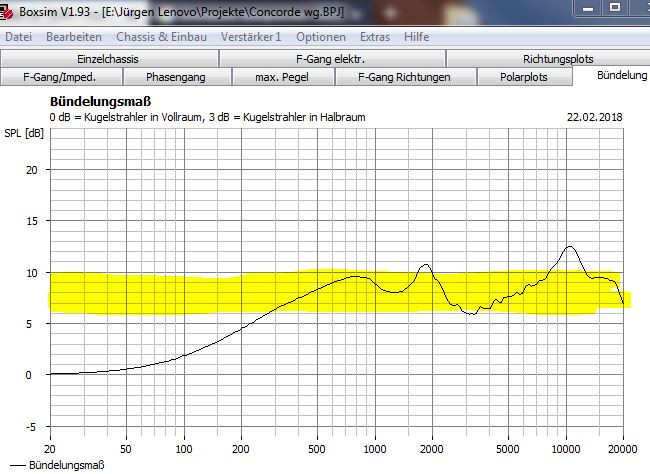The height and width of the screenshot is (474, 650).
Task: Show the Phasengang tab
Action: (175, 77)
